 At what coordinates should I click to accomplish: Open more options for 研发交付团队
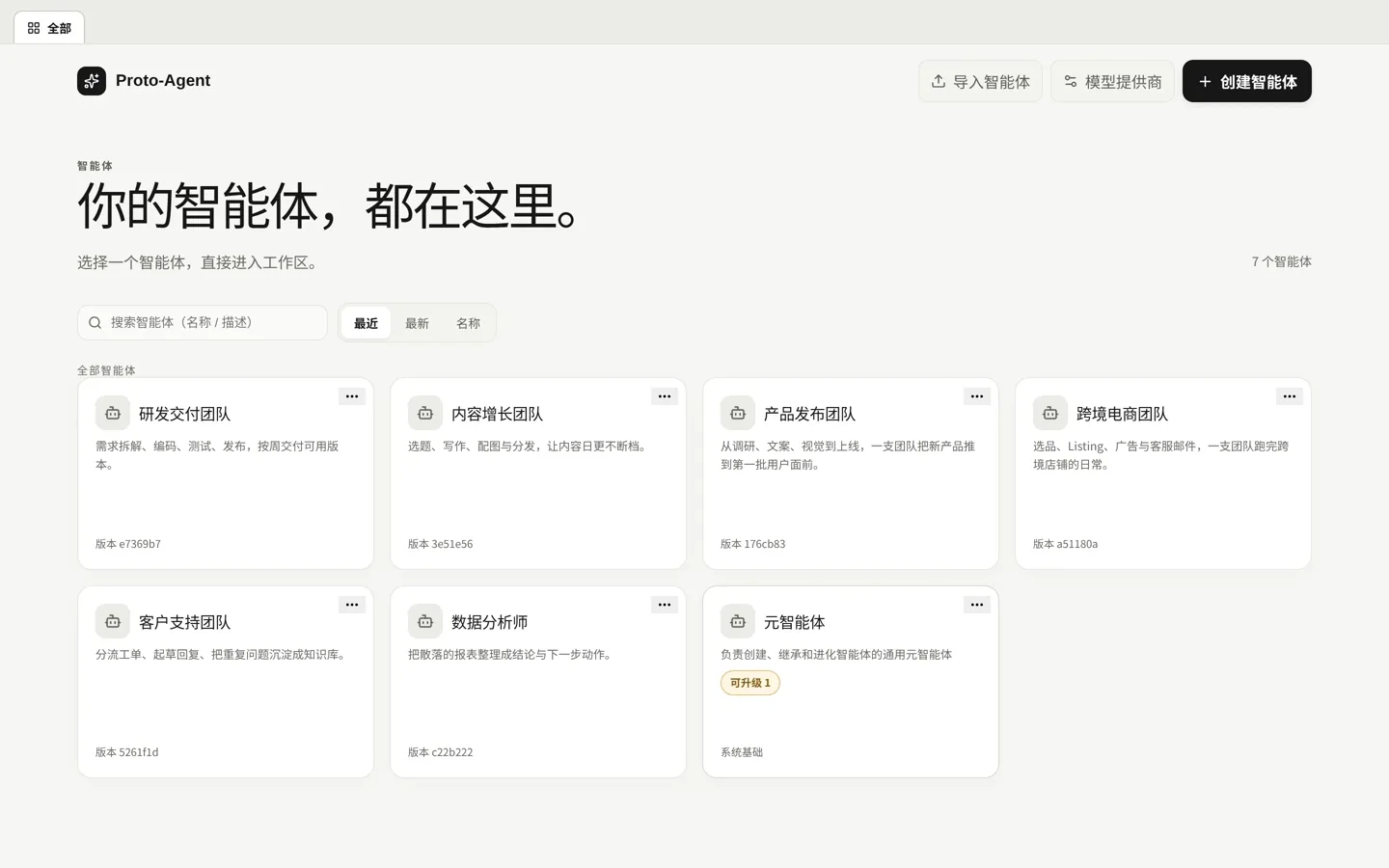[352, 396]
